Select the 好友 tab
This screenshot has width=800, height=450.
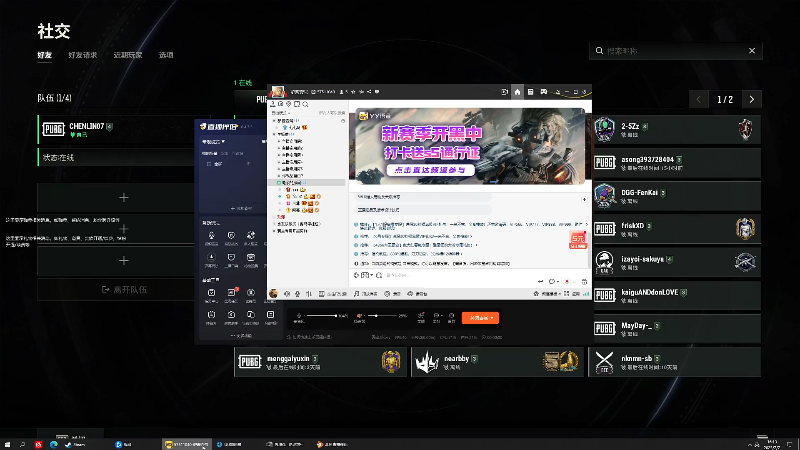coord(44,55)
